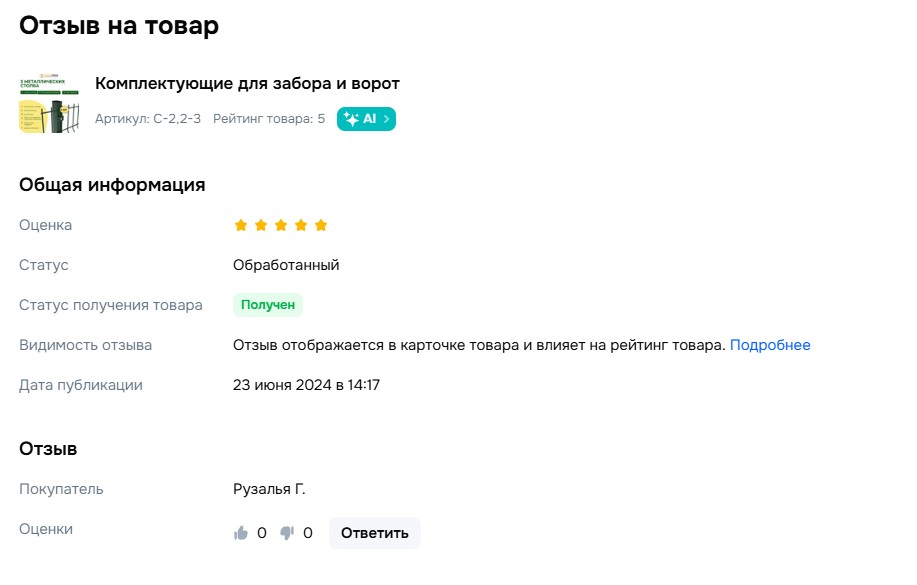Click the first rating star
This screenshot has height=585, width=917.
[240, 225]
